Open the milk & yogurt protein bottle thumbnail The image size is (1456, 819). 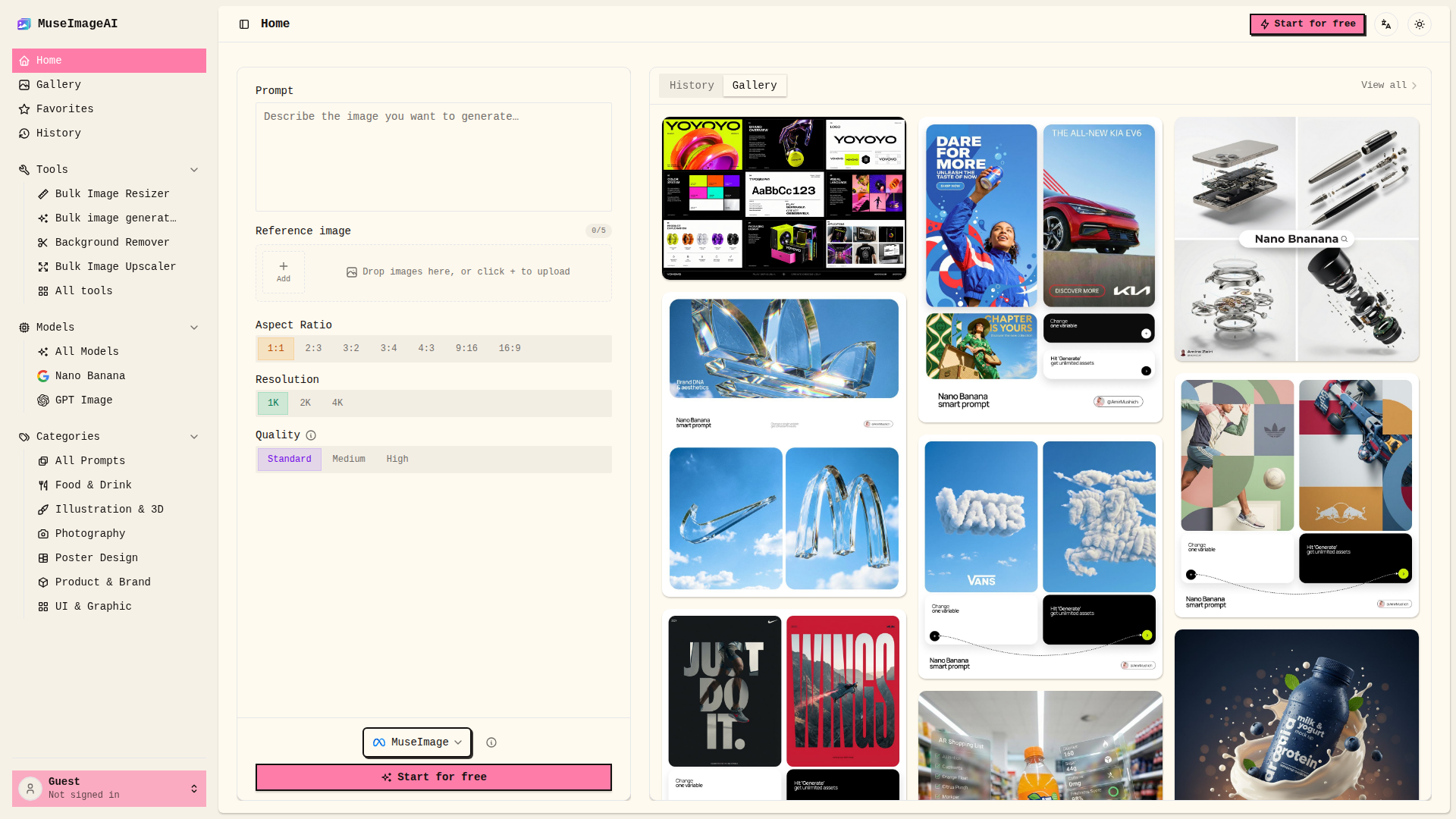pyautogui.click(x=1297, y=714)
